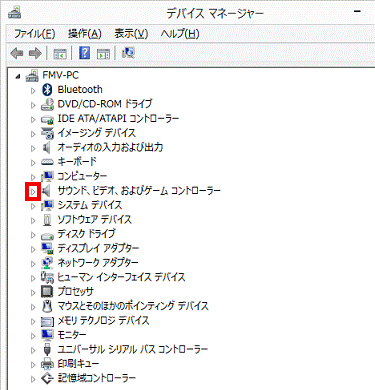Expand the ディスプレイ アダプター category
The width and height of the screenshot is (375, 390).
point(33,249)
